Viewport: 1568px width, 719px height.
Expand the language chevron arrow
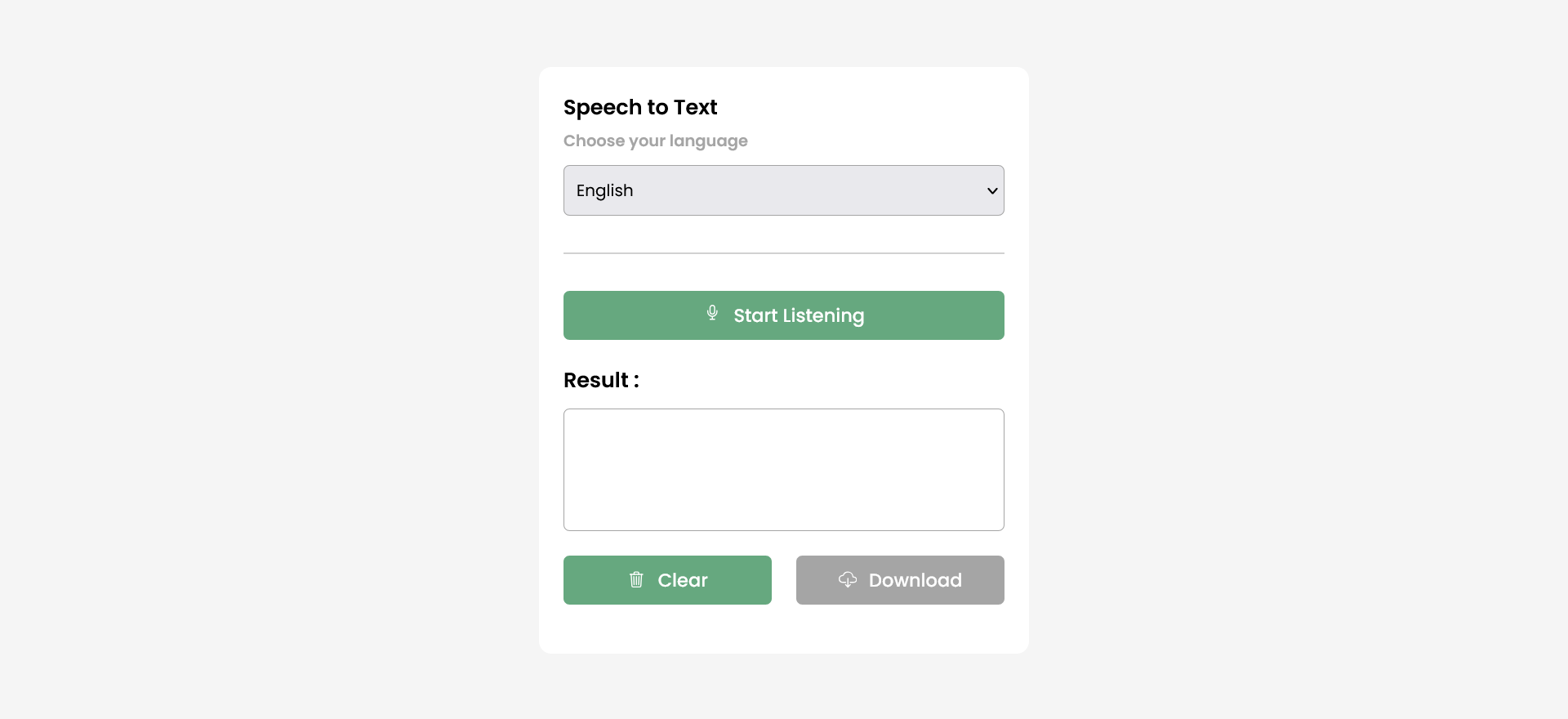[992, 191]
